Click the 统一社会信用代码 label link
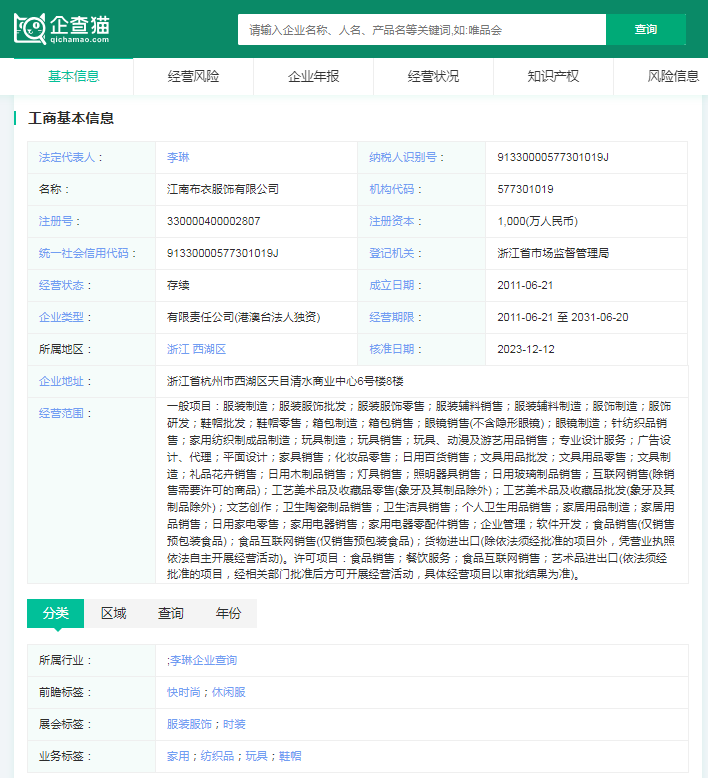The width and height of the screenshot is (708, 778). point(83,253)
